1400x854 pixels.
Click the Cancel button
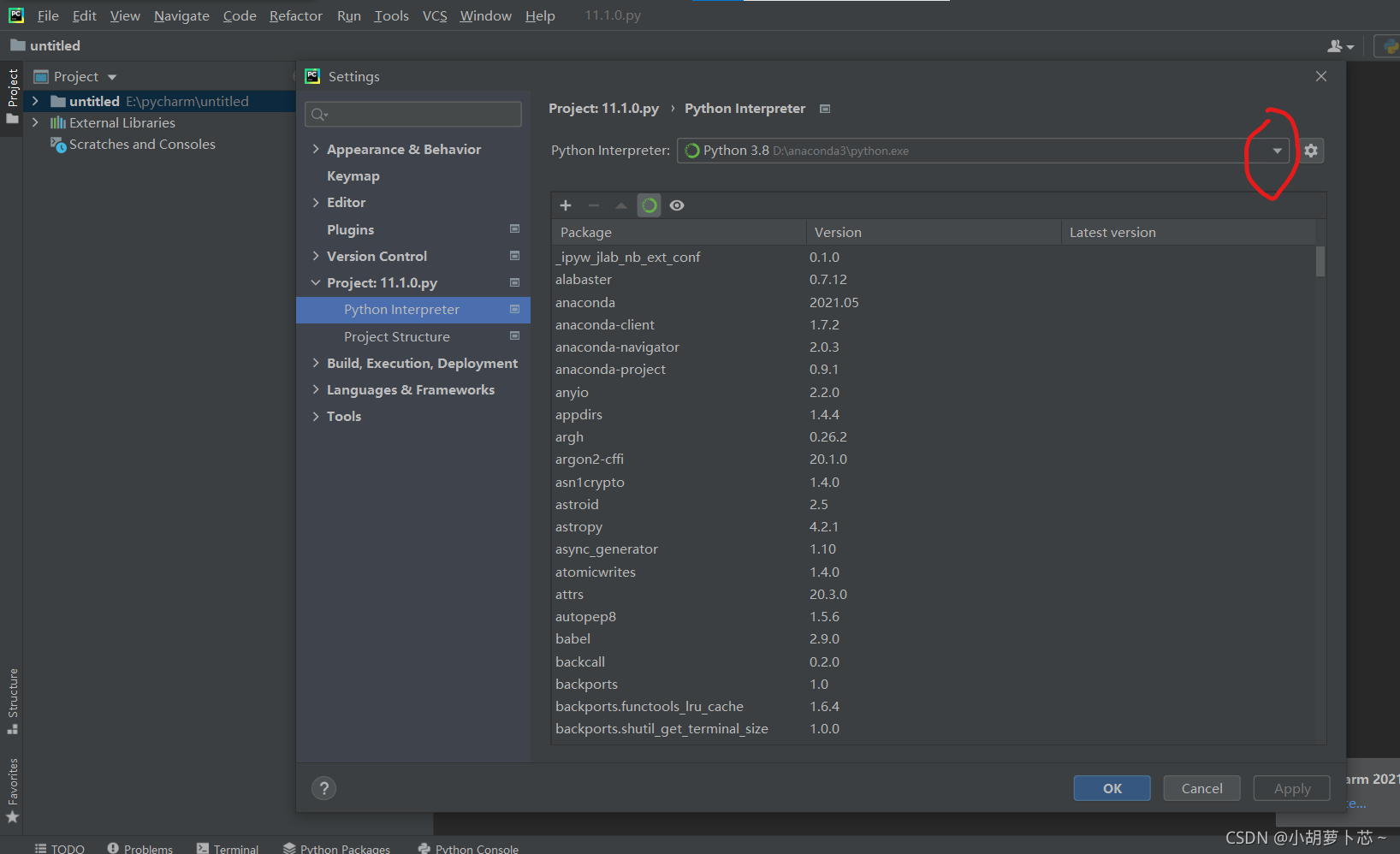(1202, 788)
